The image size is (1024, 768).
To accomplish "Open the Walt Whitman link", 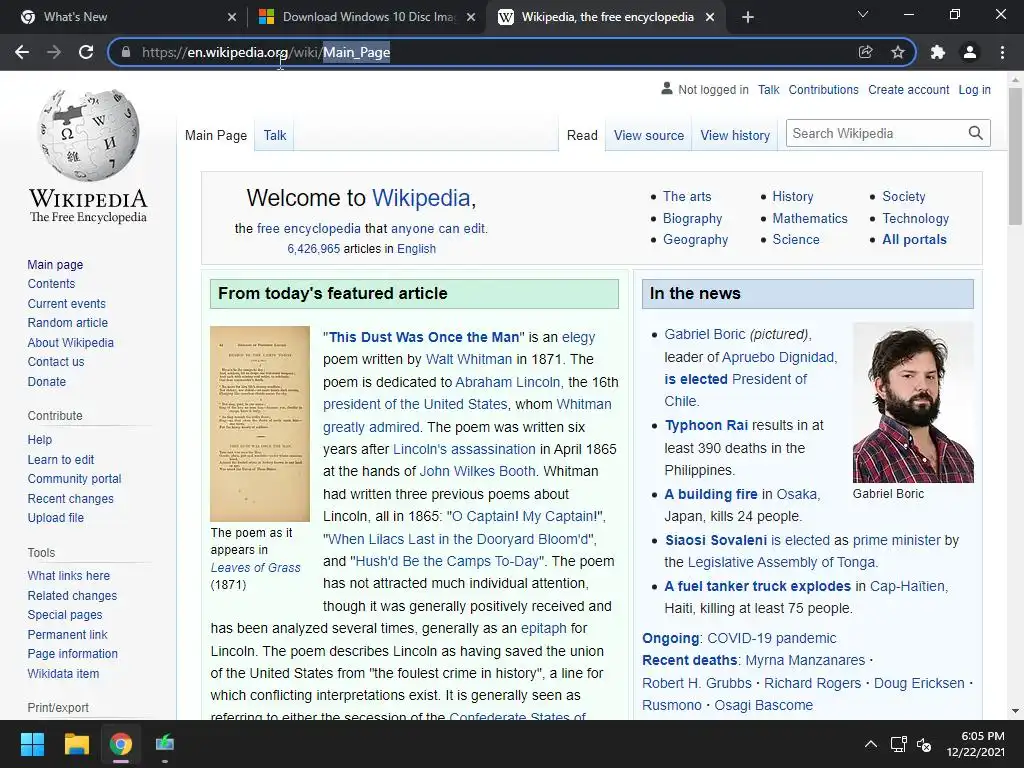I will coord(469,359).
